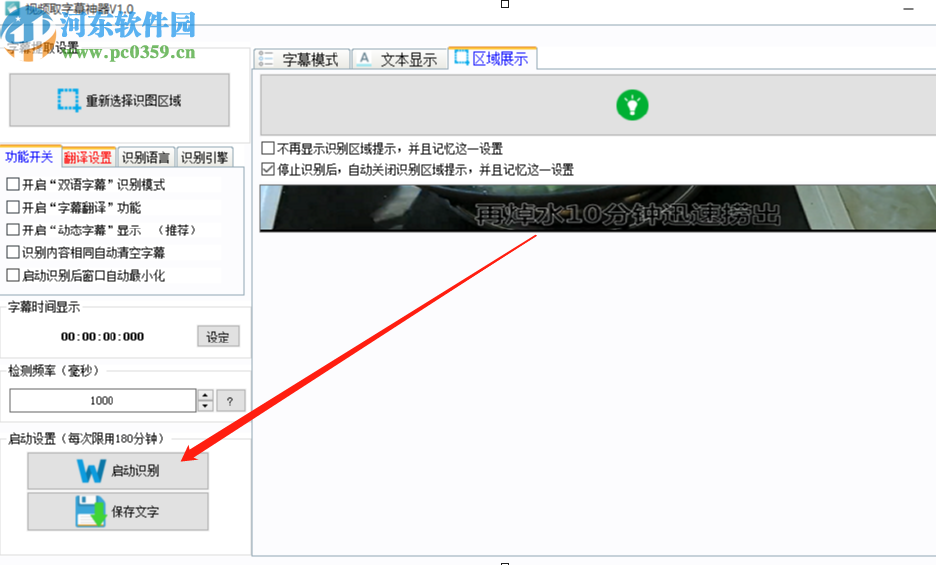
Task: Click the 重新选择识图区域 button
Action: coord(119,100)
